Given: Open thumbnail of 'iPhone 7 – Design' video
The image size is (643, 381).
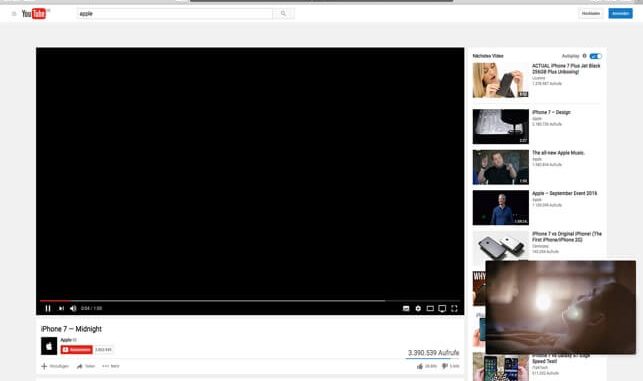Looking at the screenshot, I should pos(501,127).
